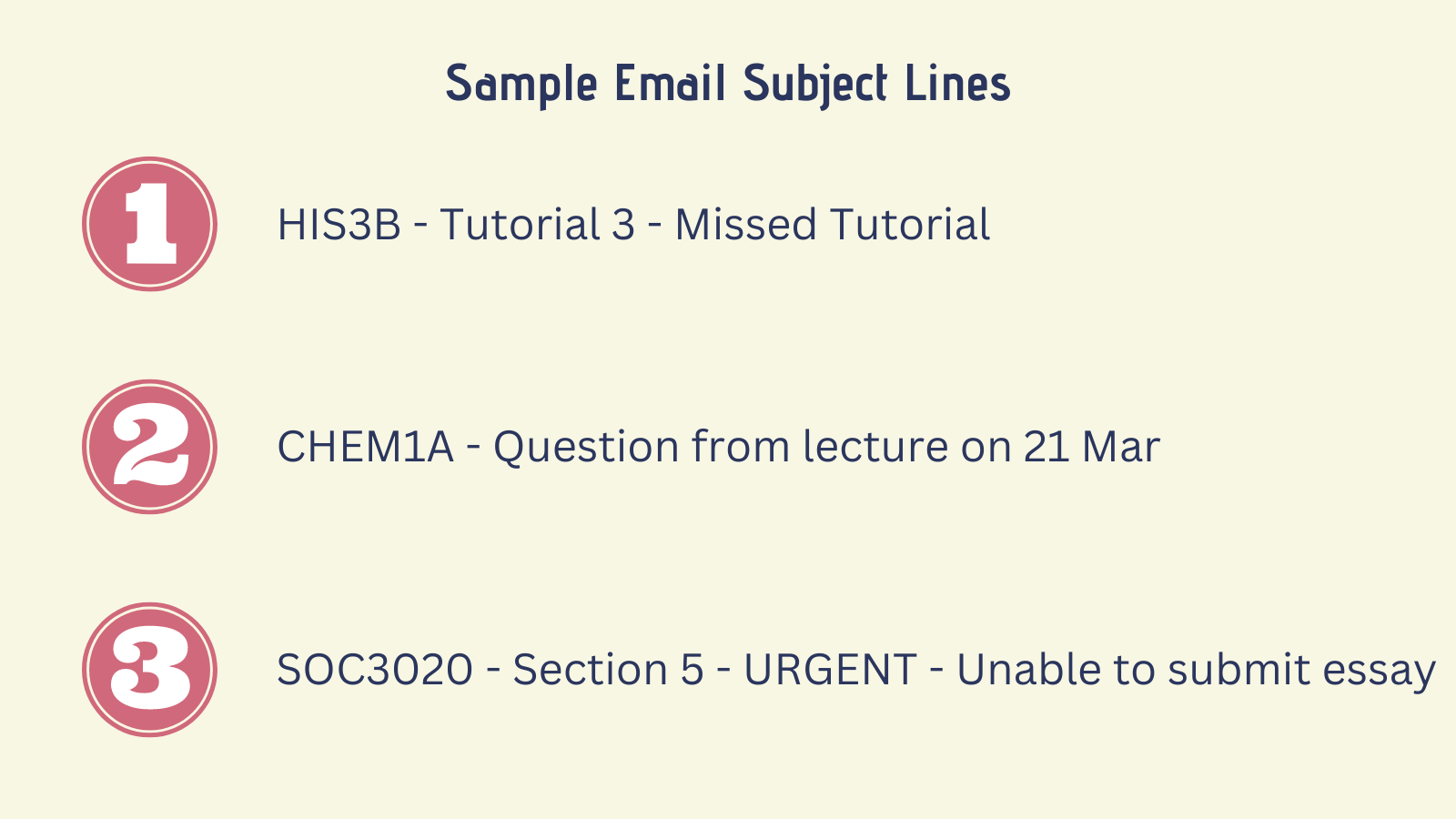Select the "Tutorial 3" text segment
The height and width of the screenshot is (819, 1456).
(538, 225)
